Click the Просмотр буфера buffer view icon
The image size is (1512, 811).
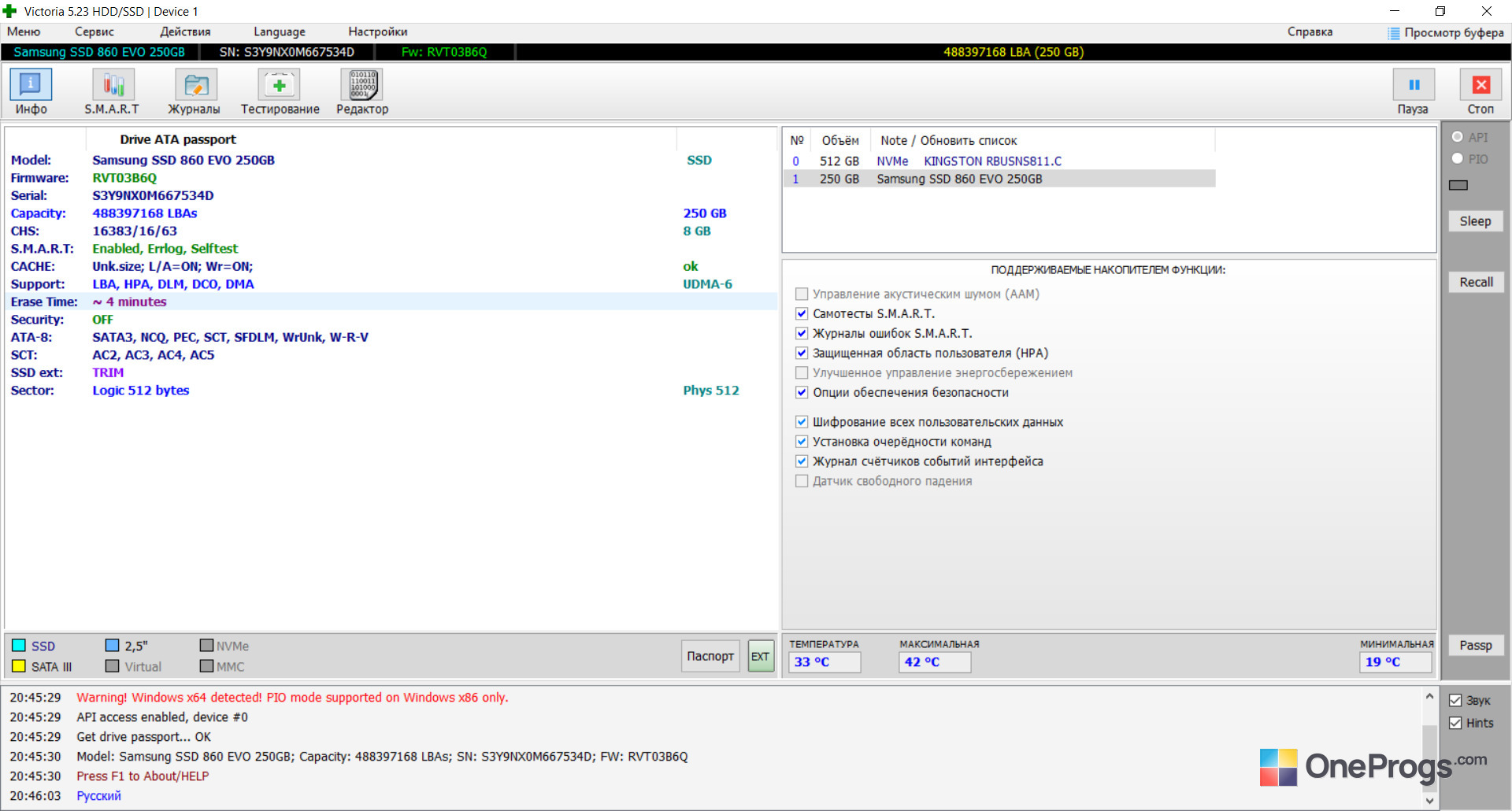point(1394,33)
